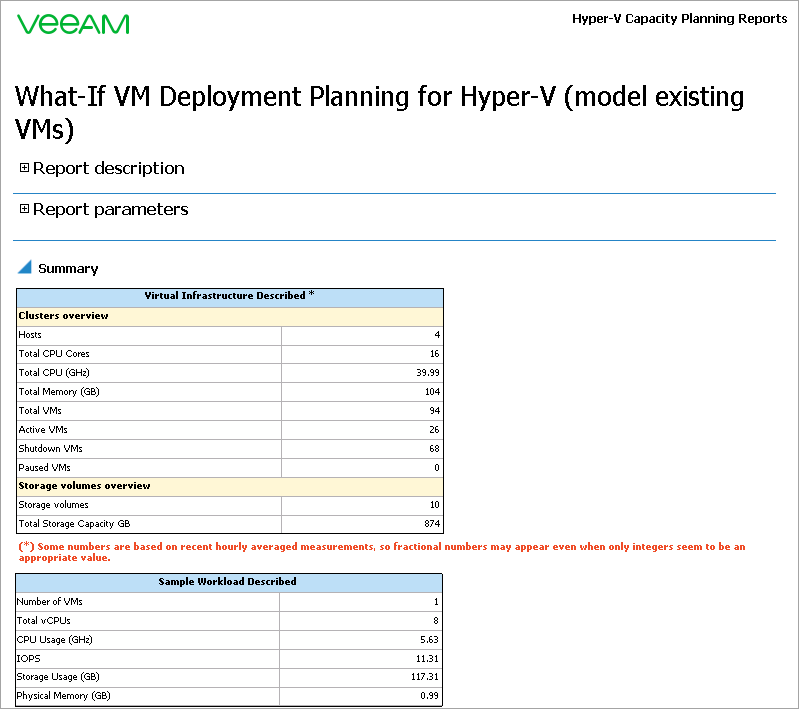Viewport: 799px width, 709px height.
Task: Expand the Report description section
Action: 24,168
